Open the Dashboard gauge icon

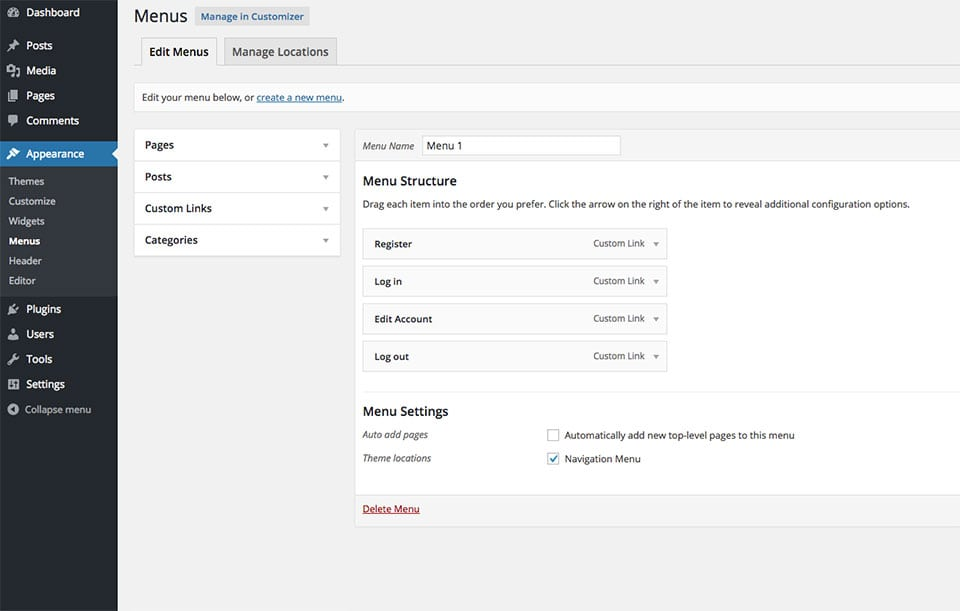(13, 12)
